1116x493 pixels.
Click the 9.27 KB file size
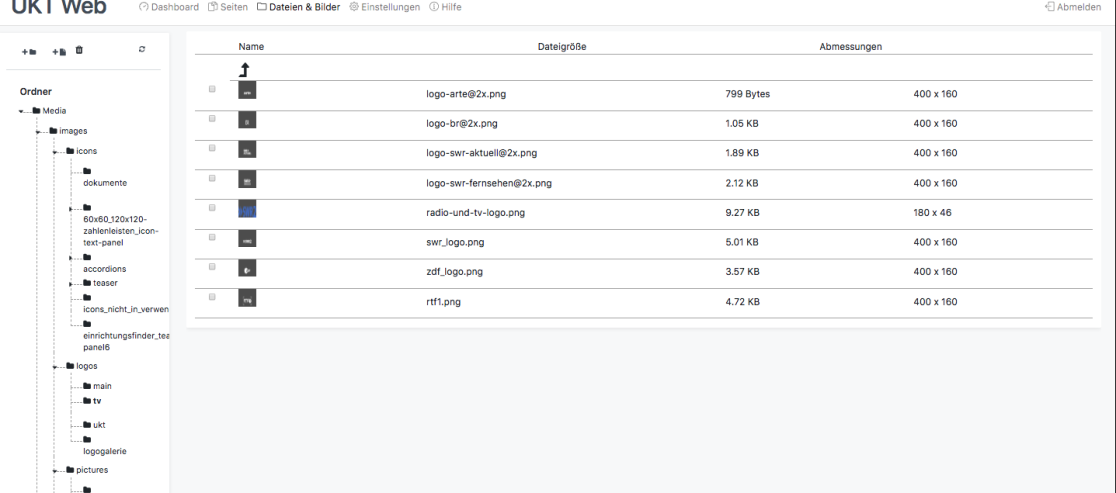tap(742, 212)
